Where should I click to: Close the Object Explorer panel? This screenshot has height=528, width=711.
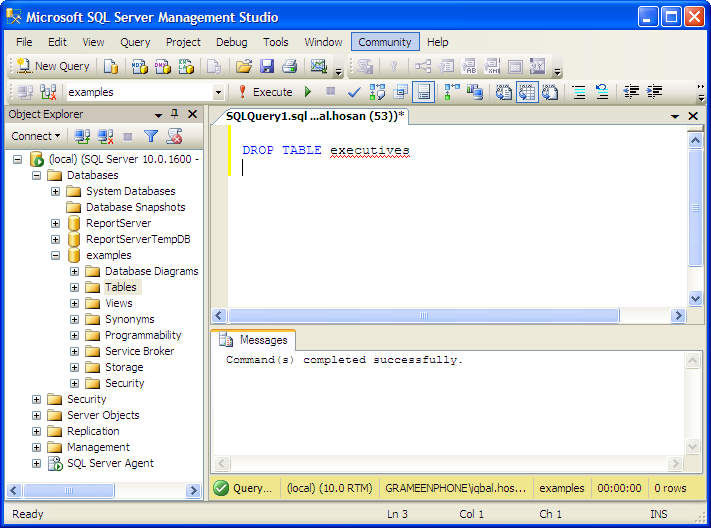click(x=192, y=114)
